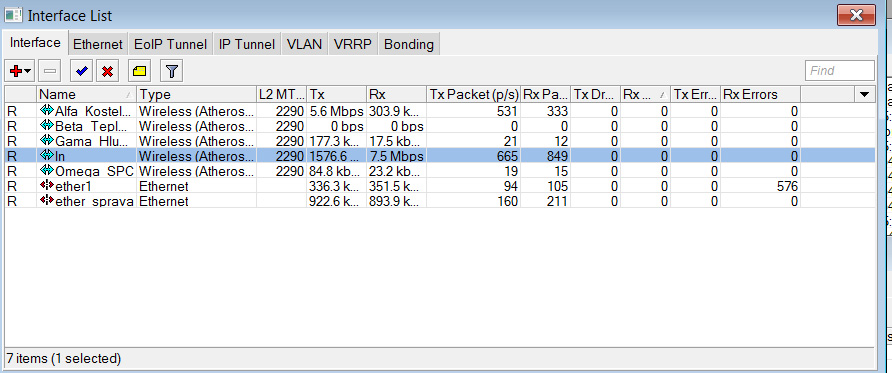Disable interface with the red X icon
Image resolution: width=892 pixels, height=373 pixels.
coord(107,71)
